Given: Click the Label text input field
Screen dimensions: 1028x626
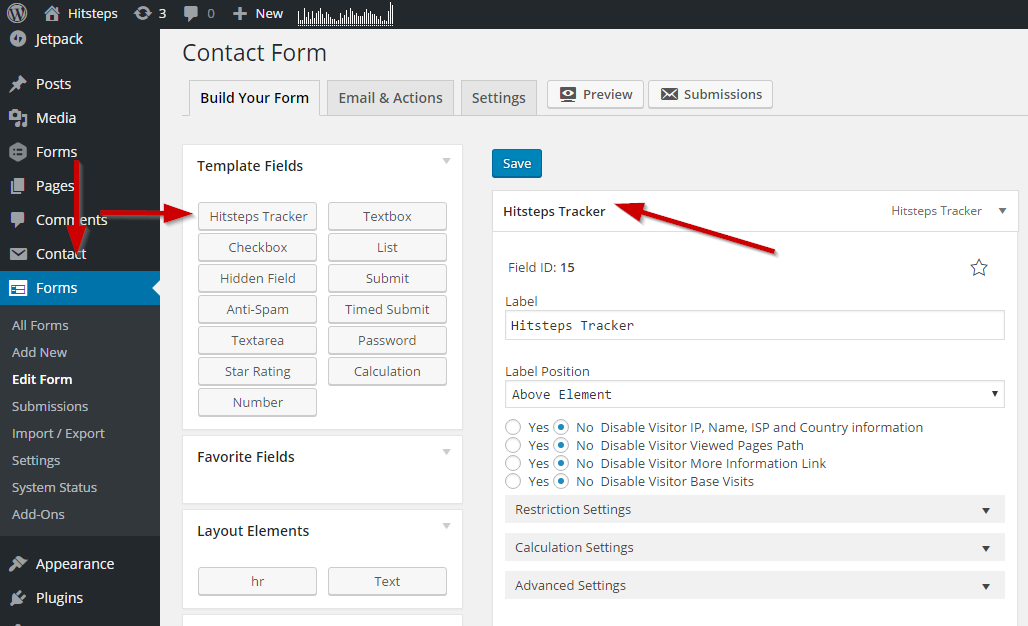Looking at the screenshot, I should (755, 325).
